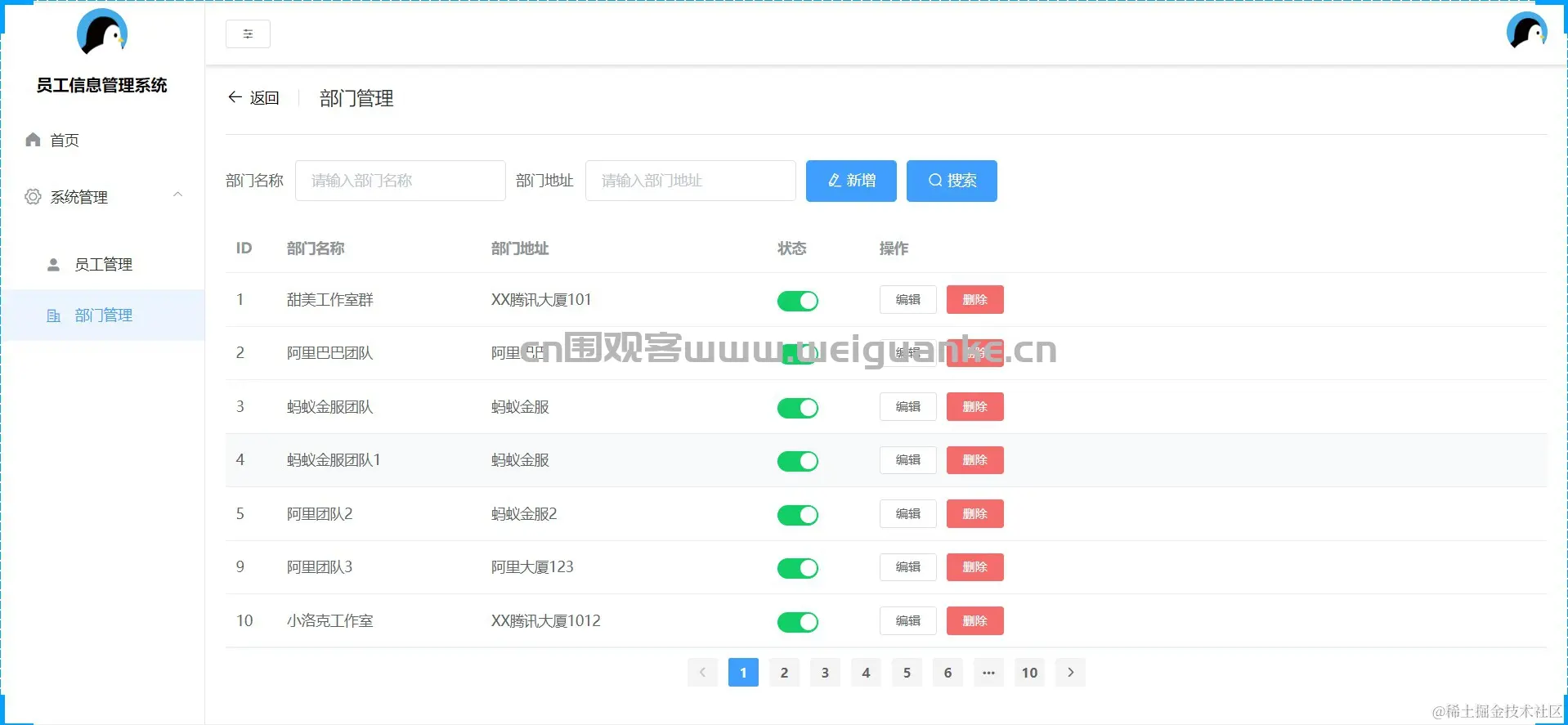1568x725 pixels.
Task: Go to previous page arrow
Action: pos(702,673)
